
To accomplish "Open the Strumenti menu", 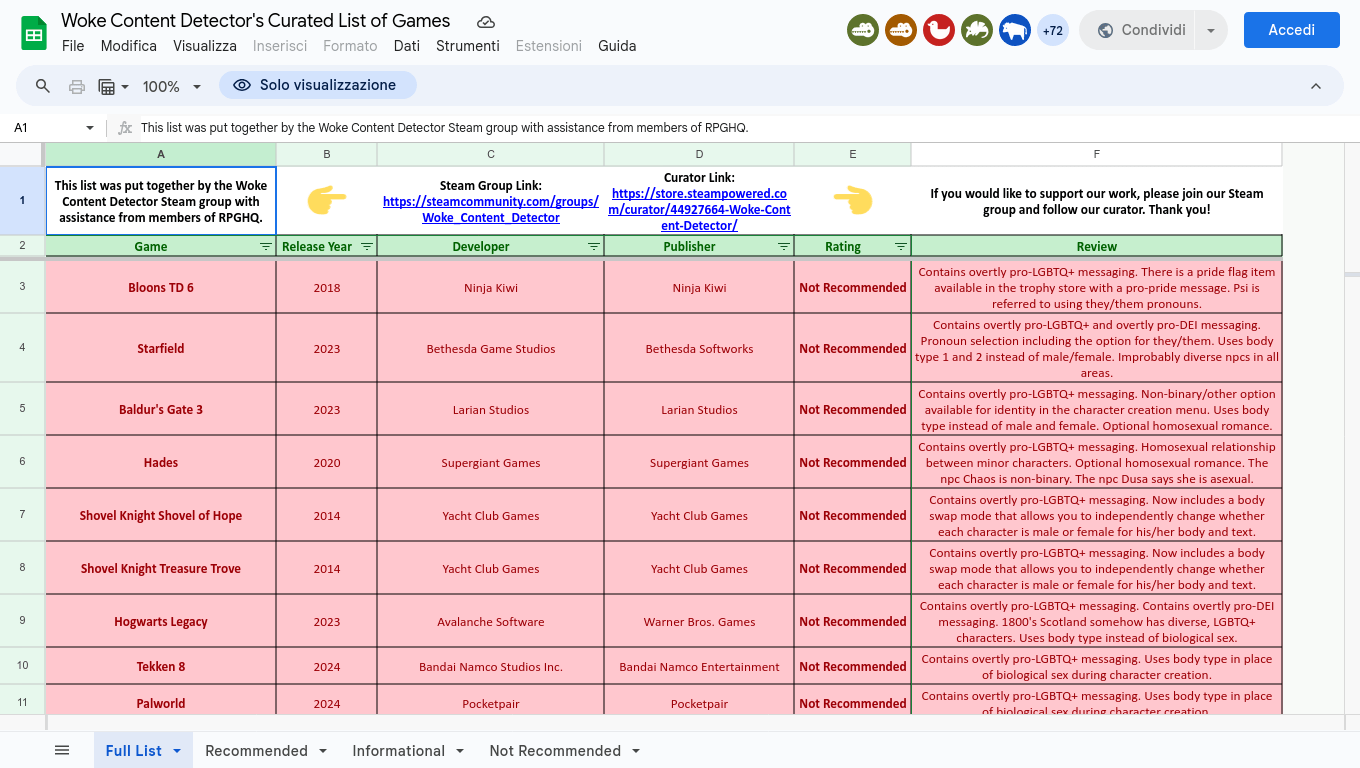I will (468, 46).
